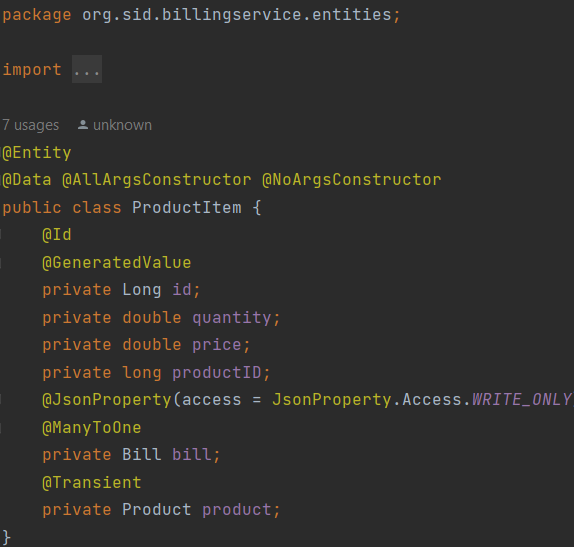This screenshot has height=547, width=574.
Task: Click the WRITE_ONLY constant
Action: coord(522,399)
